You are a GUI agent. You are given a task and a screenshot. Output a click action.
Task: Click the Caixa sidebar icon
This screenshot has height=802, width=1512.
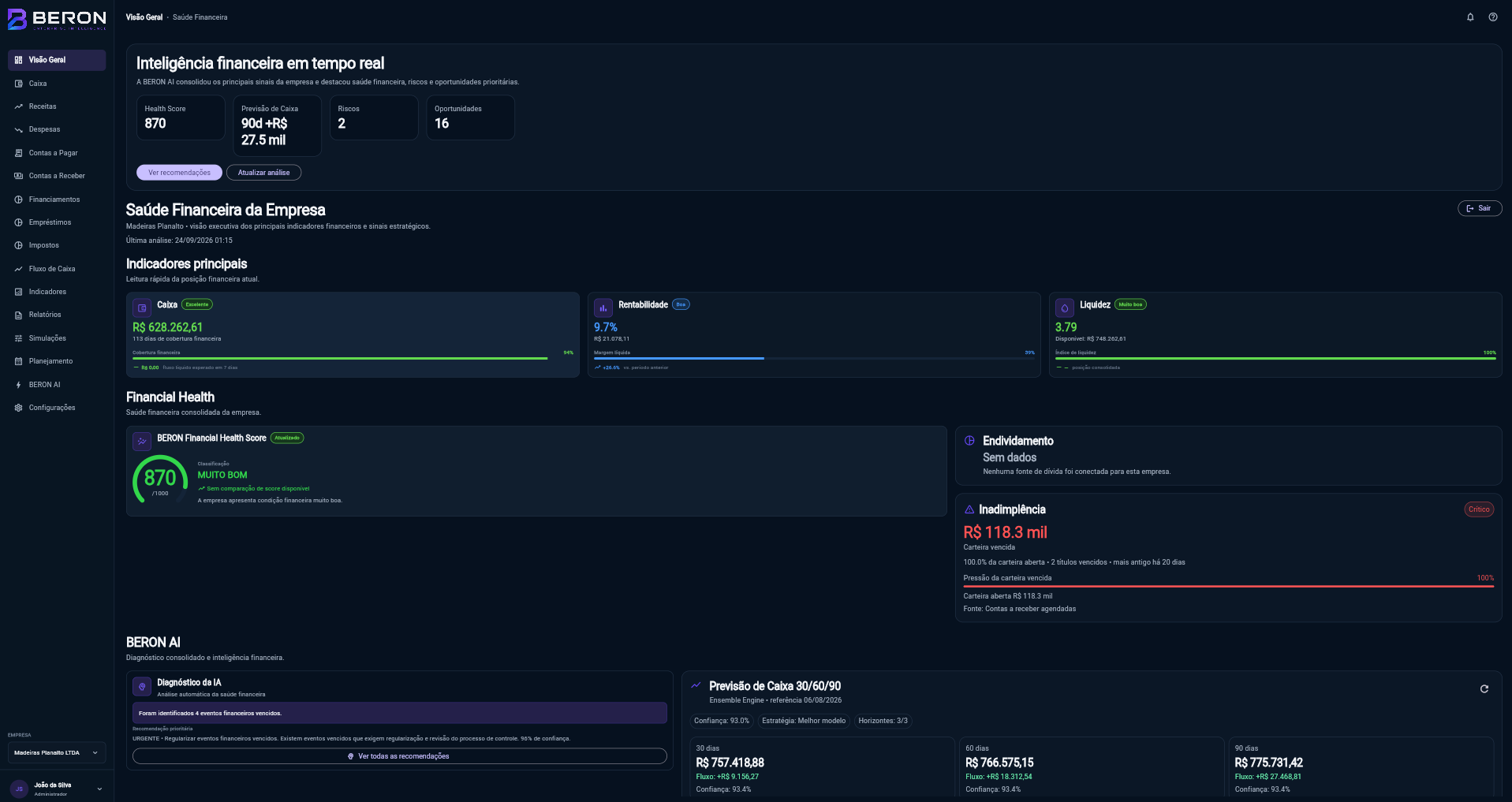(18, 84)
